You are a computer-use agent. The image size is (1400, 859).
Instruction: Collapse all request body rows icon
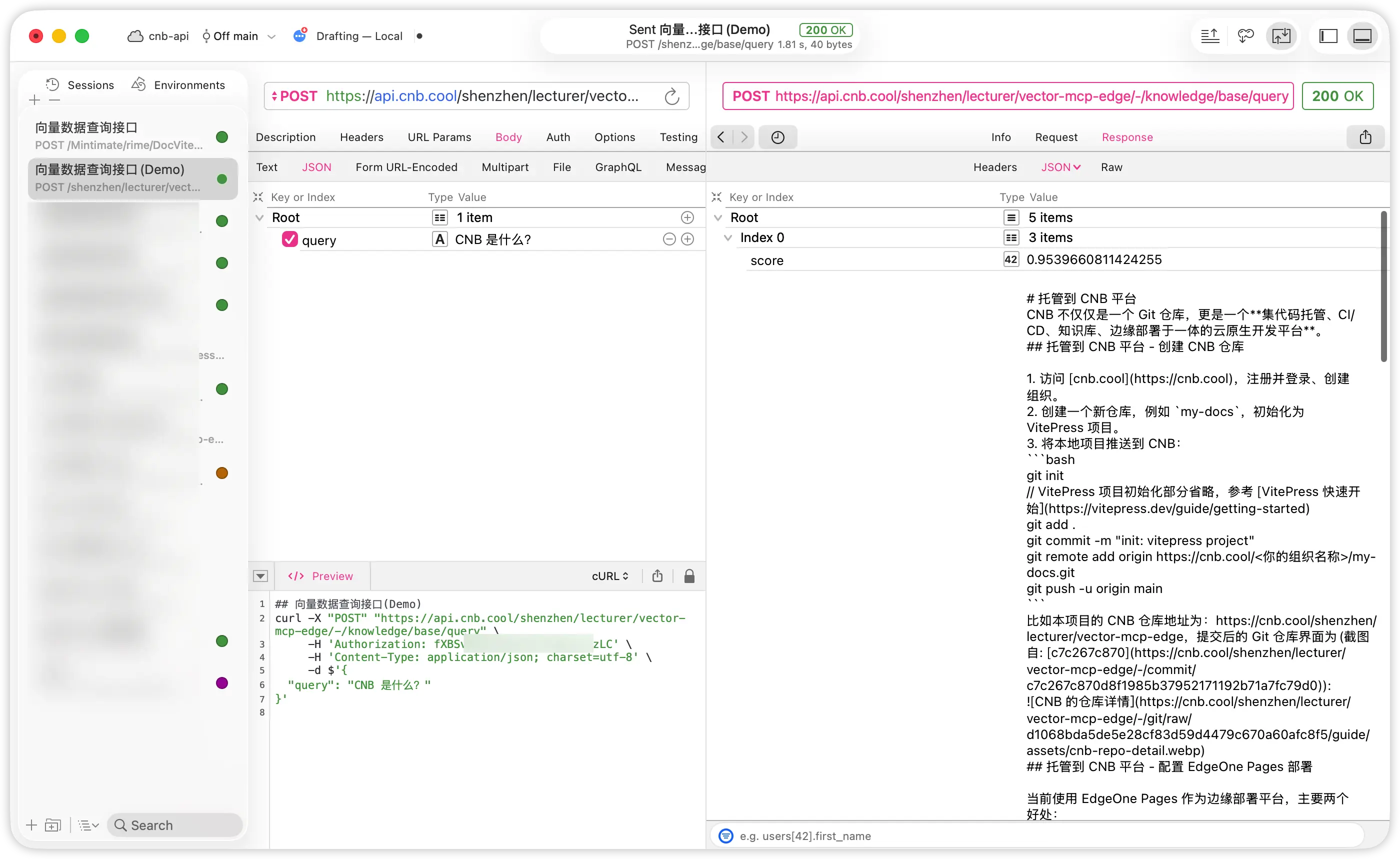pyautogui.click(x=258, y=197)
